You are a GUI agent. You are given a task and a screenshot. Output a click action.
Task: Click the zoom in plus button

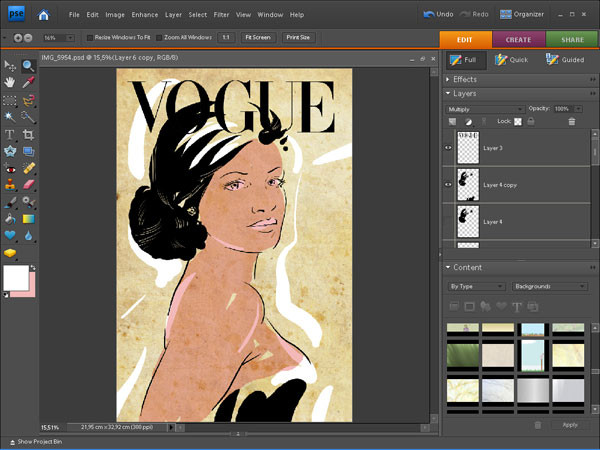tap(18, 38)
